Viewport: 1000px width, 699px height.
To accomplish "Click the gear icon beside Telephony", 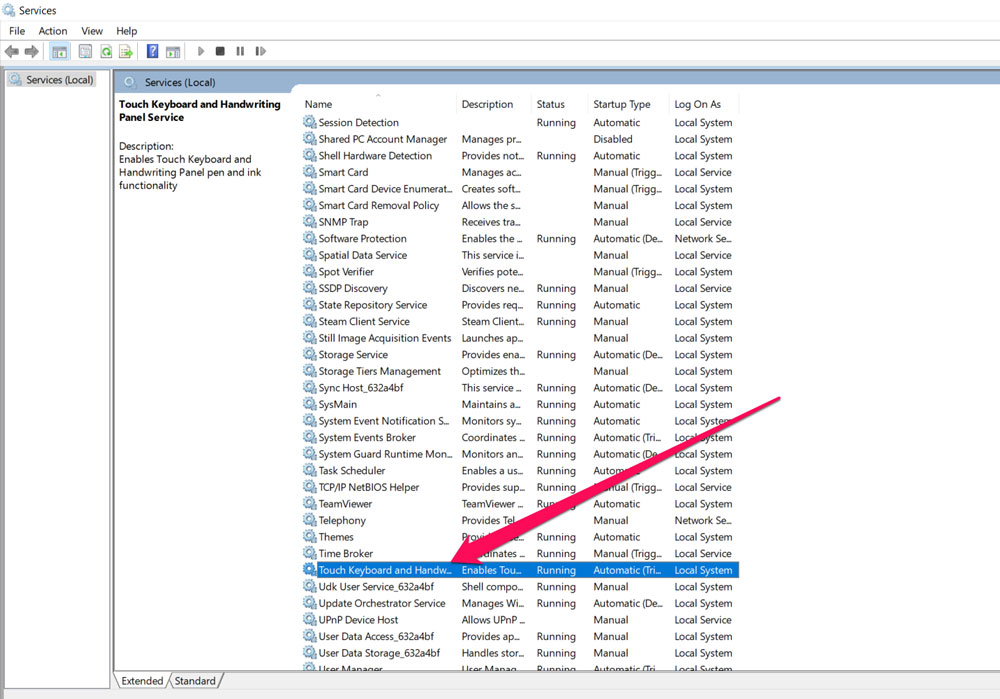I will click(310, 520).
